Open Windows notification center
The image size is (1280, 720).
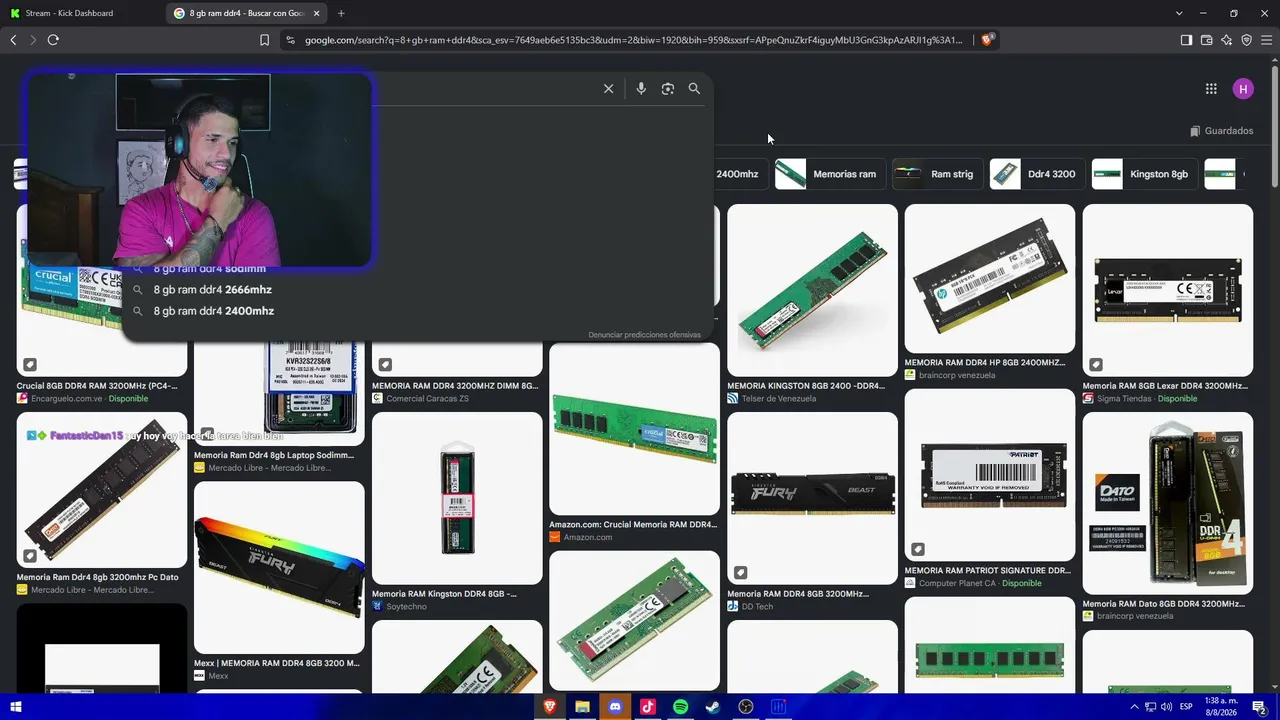(x=1260, y=707)
